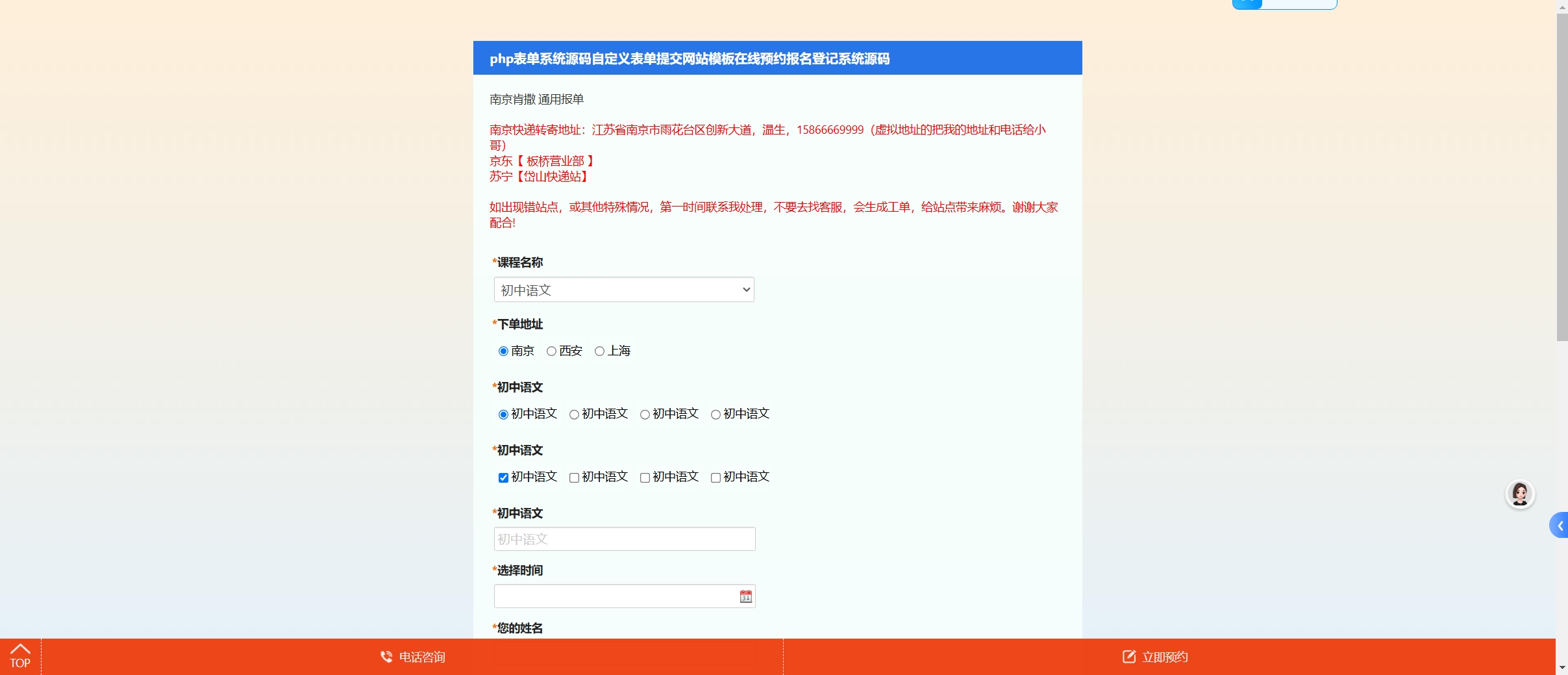Open the 课程名称 dropdown
Image resolution: width=1568 pixels, height=675 pixels.
(x=623, y=290)
